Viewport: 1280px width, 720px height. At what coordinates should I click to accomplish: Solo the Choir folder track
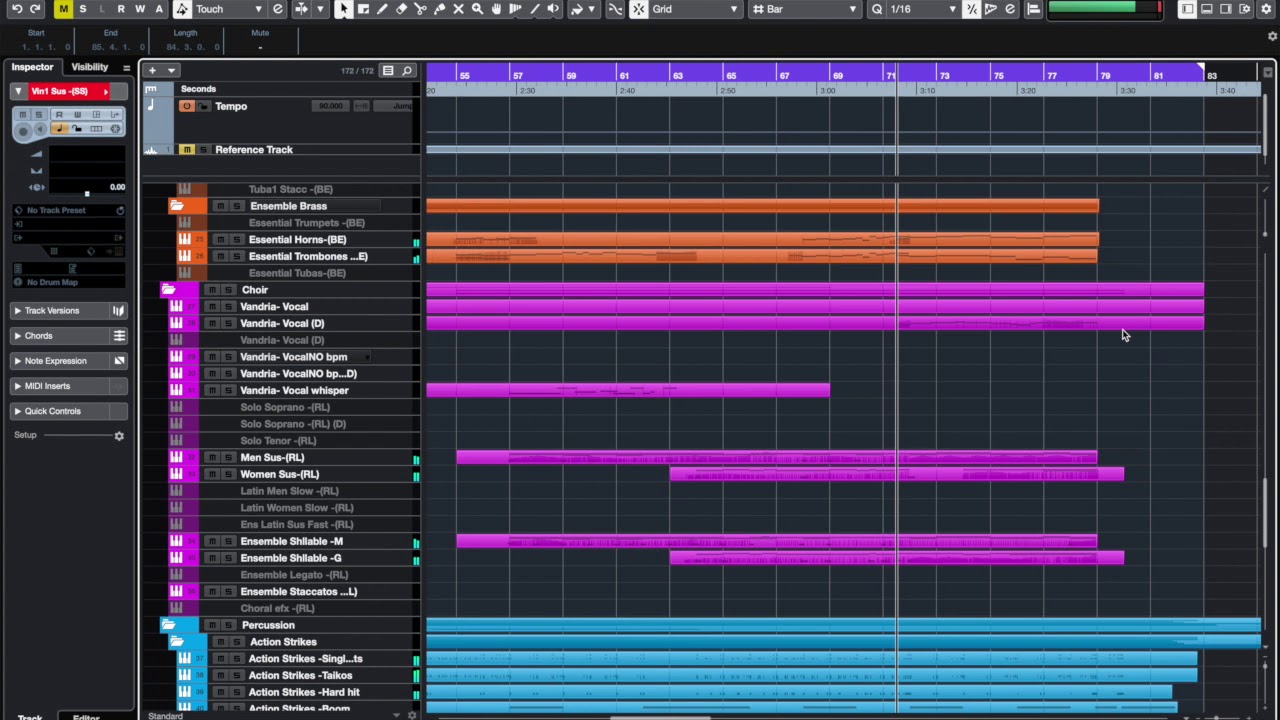pyautogui.click(x=228, y=290)
